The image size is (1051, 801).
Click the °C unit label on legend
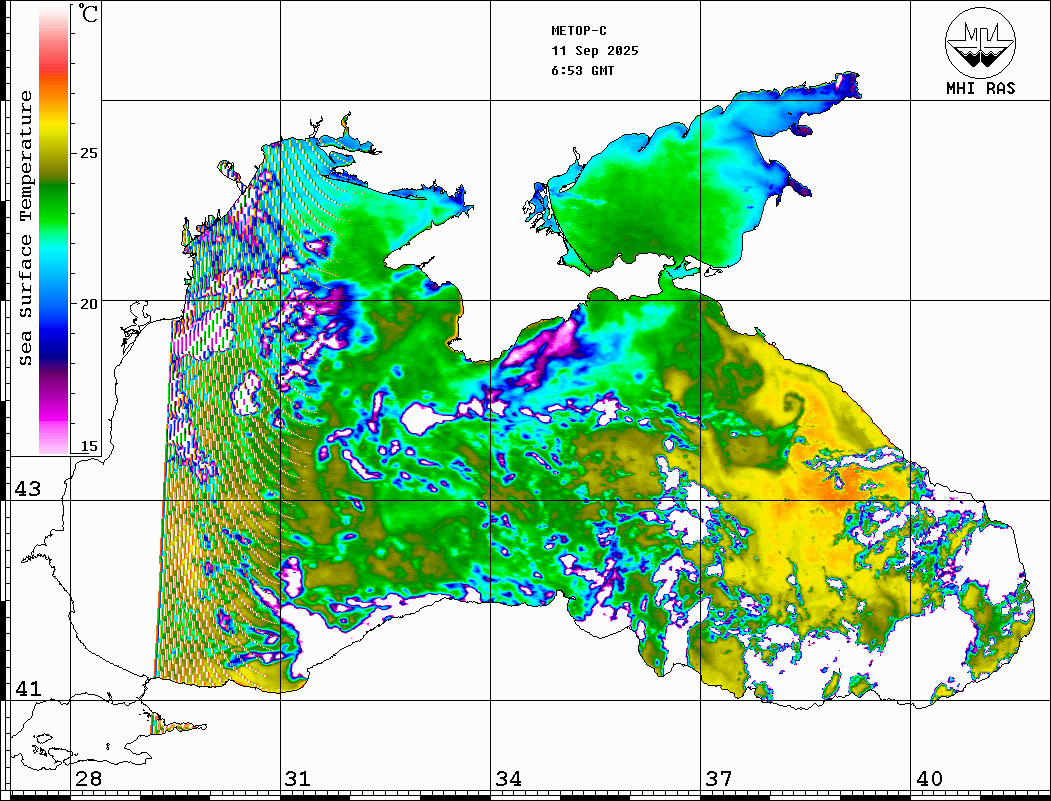tap(89, 14)
